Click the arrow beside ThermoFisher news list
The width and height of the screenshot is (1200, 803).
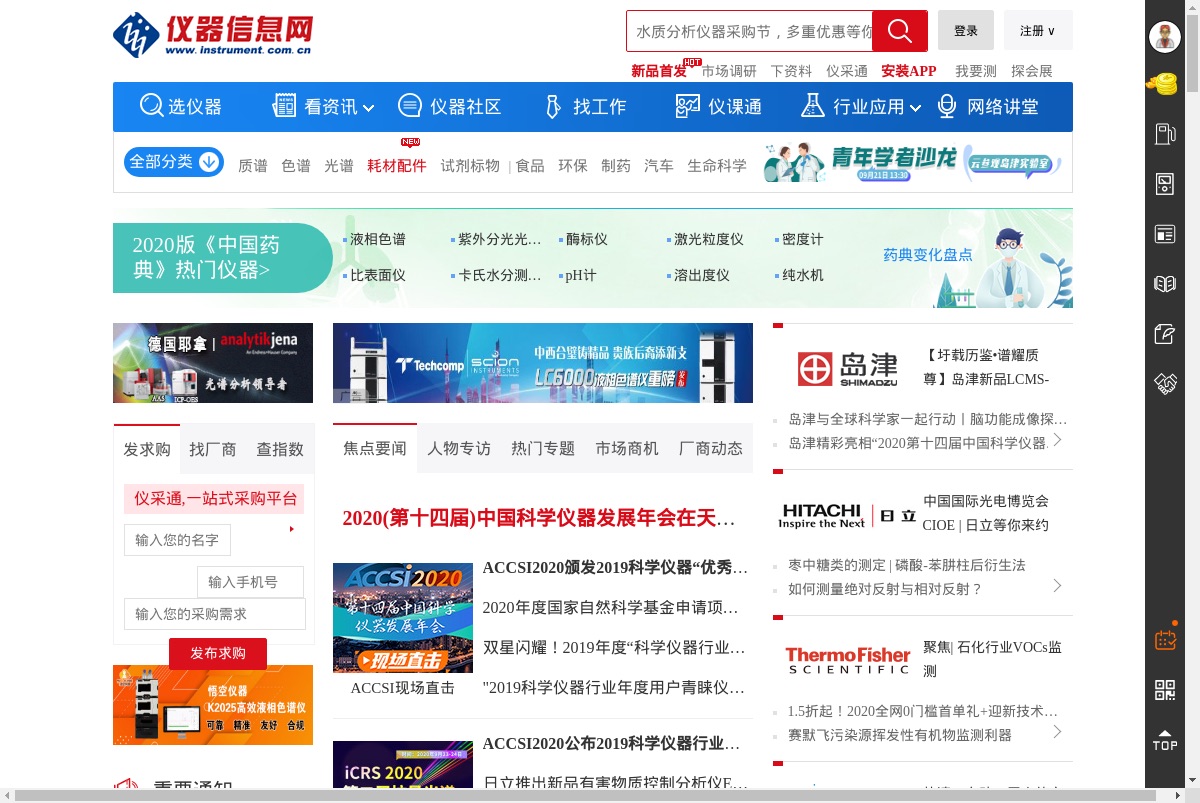[x=1057, y=732]
